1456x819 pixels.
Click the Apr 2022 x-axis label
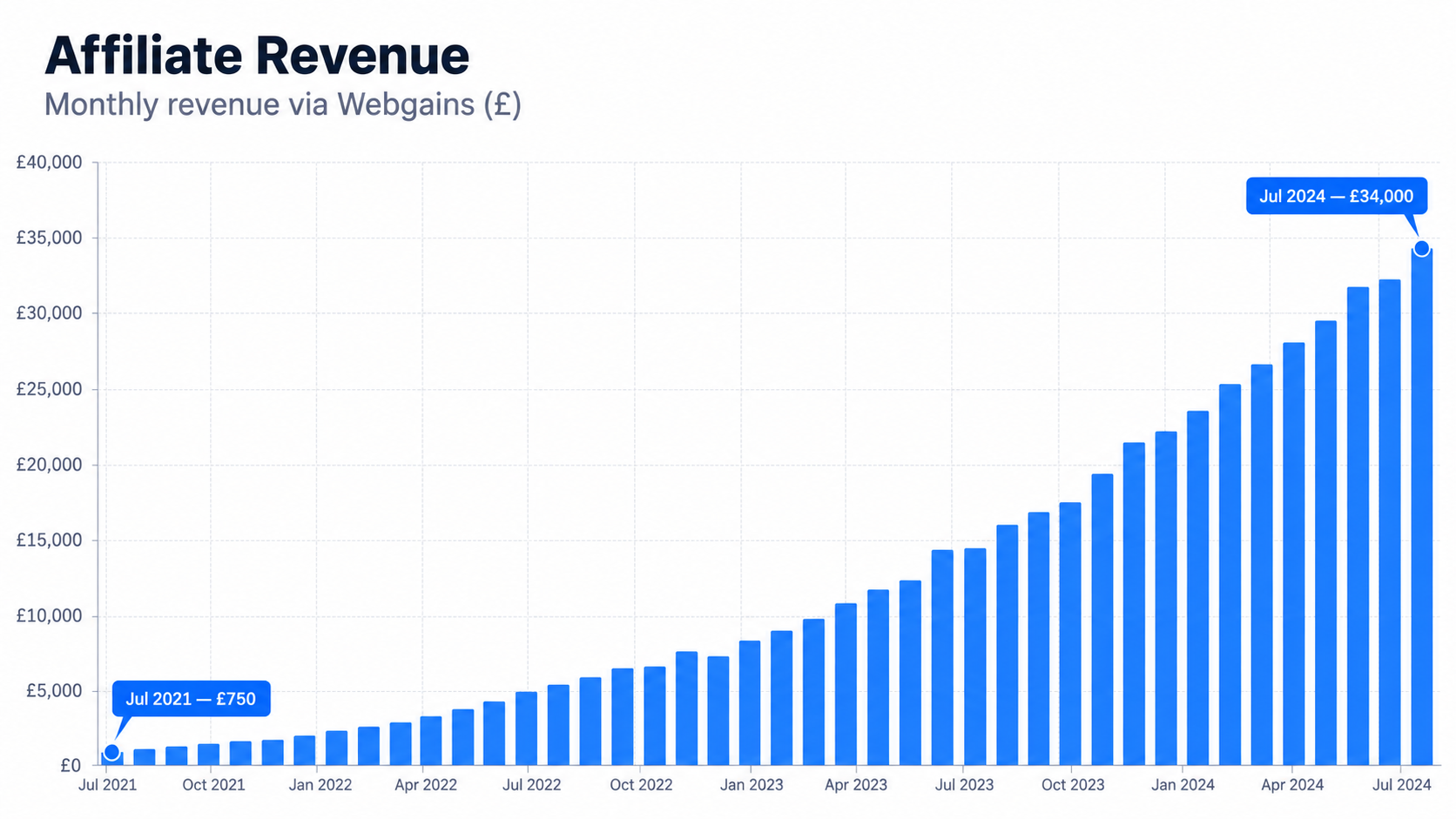pos(426,785)
